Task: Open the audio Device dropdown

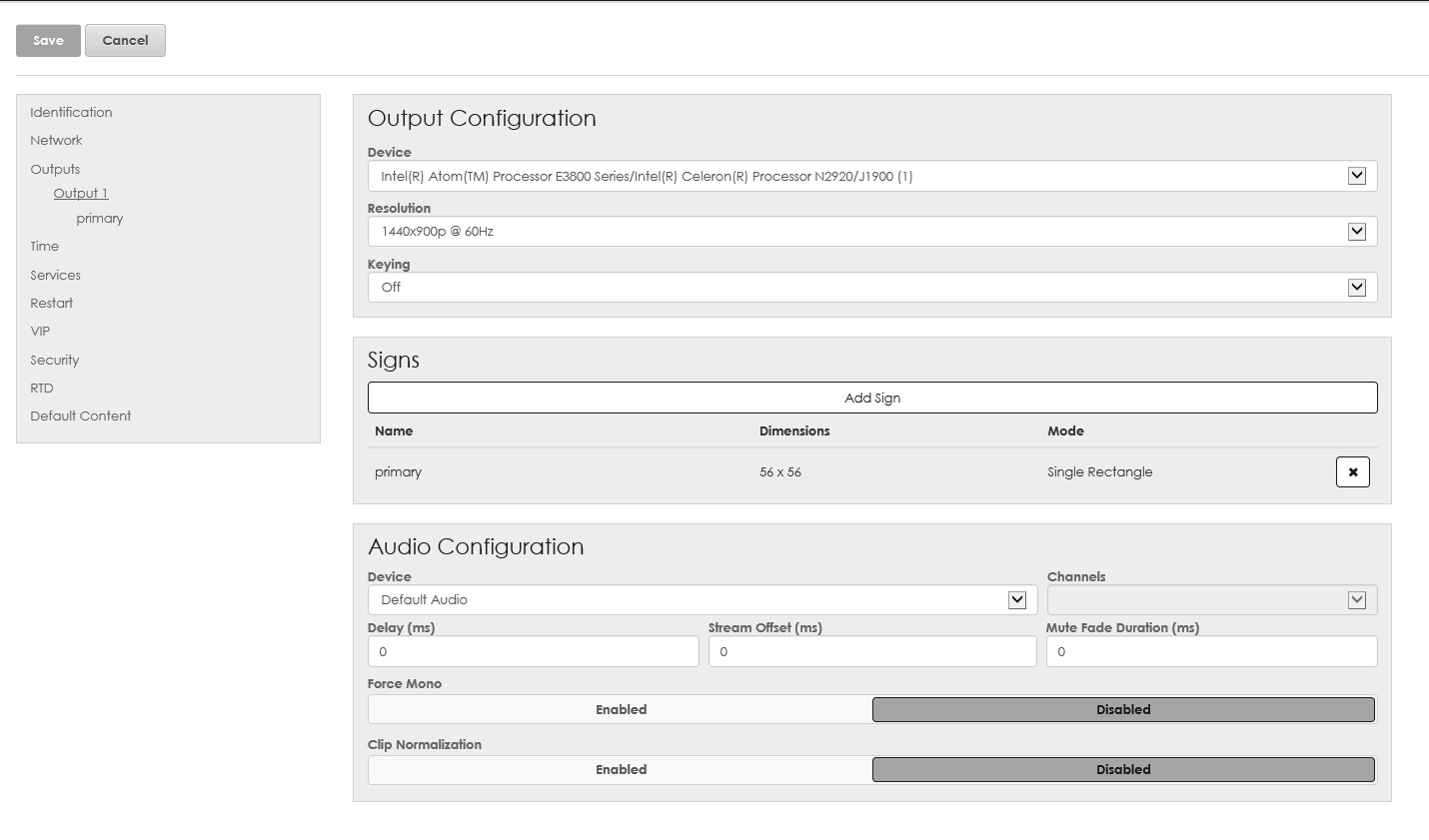Action: (x=702, y=600)
